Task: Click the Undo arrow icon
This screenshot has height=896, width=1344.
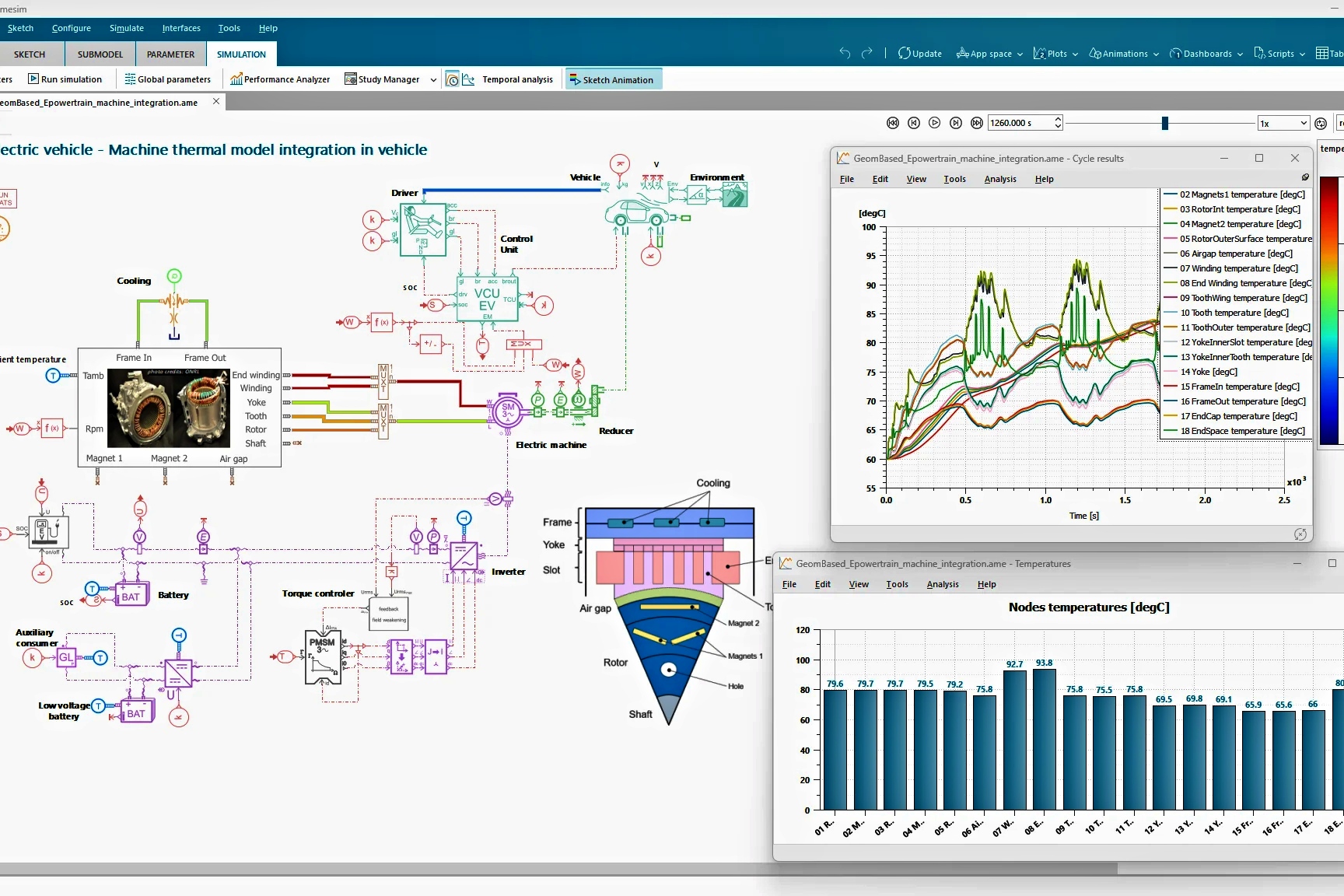Action: (845, 53)
